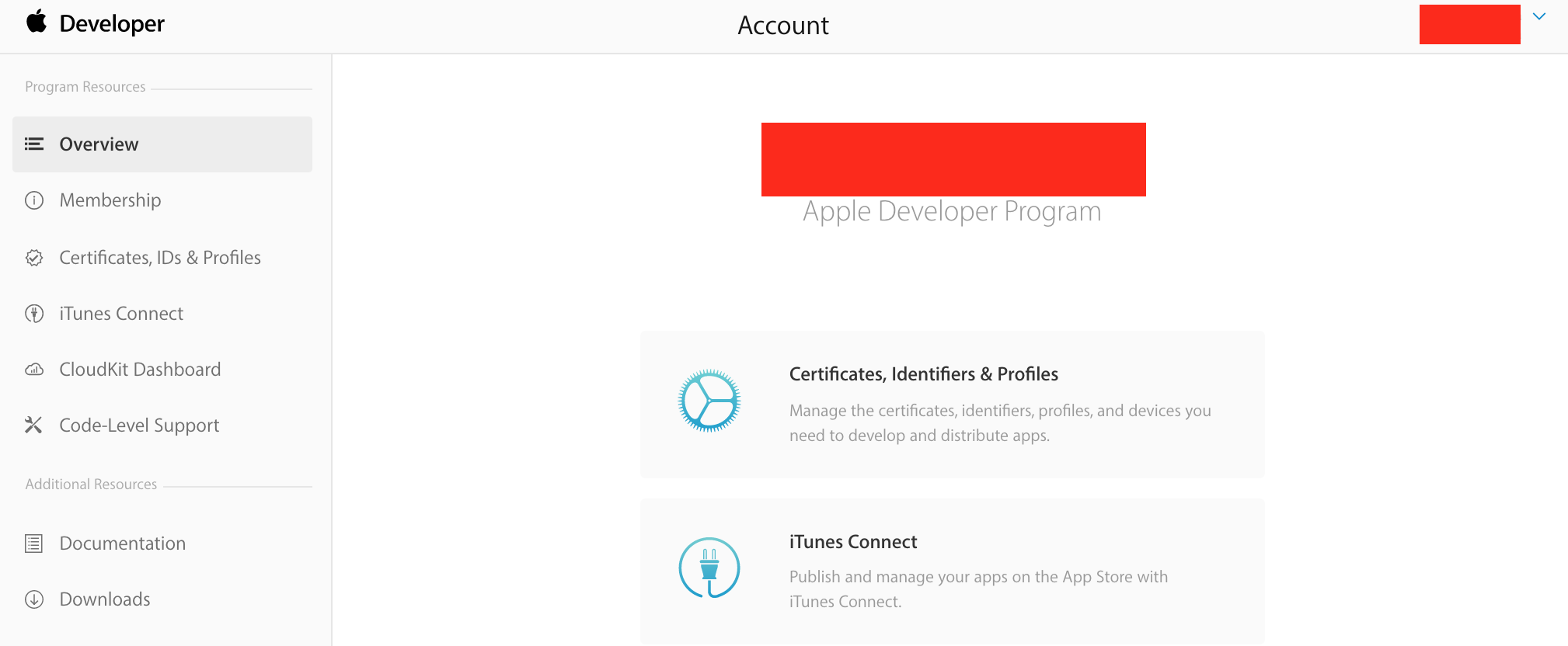Image resolution: width=1568 pixels, height=646 pixels.
Task: Open the Membership section
Action: click(110, 200)
